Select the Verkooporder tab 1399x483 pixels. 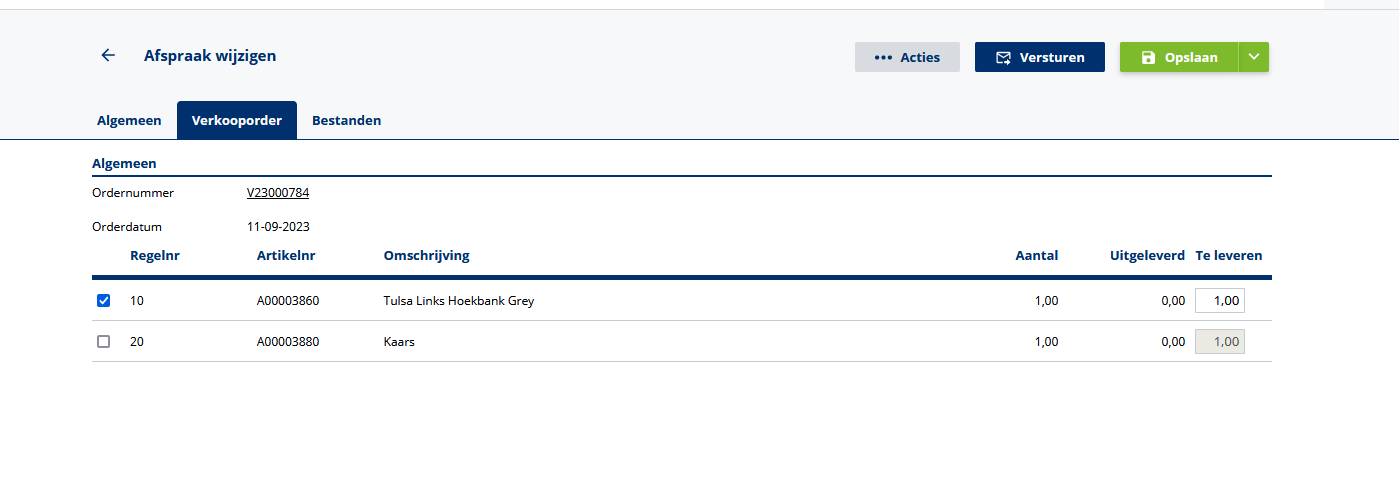(237, 120)
